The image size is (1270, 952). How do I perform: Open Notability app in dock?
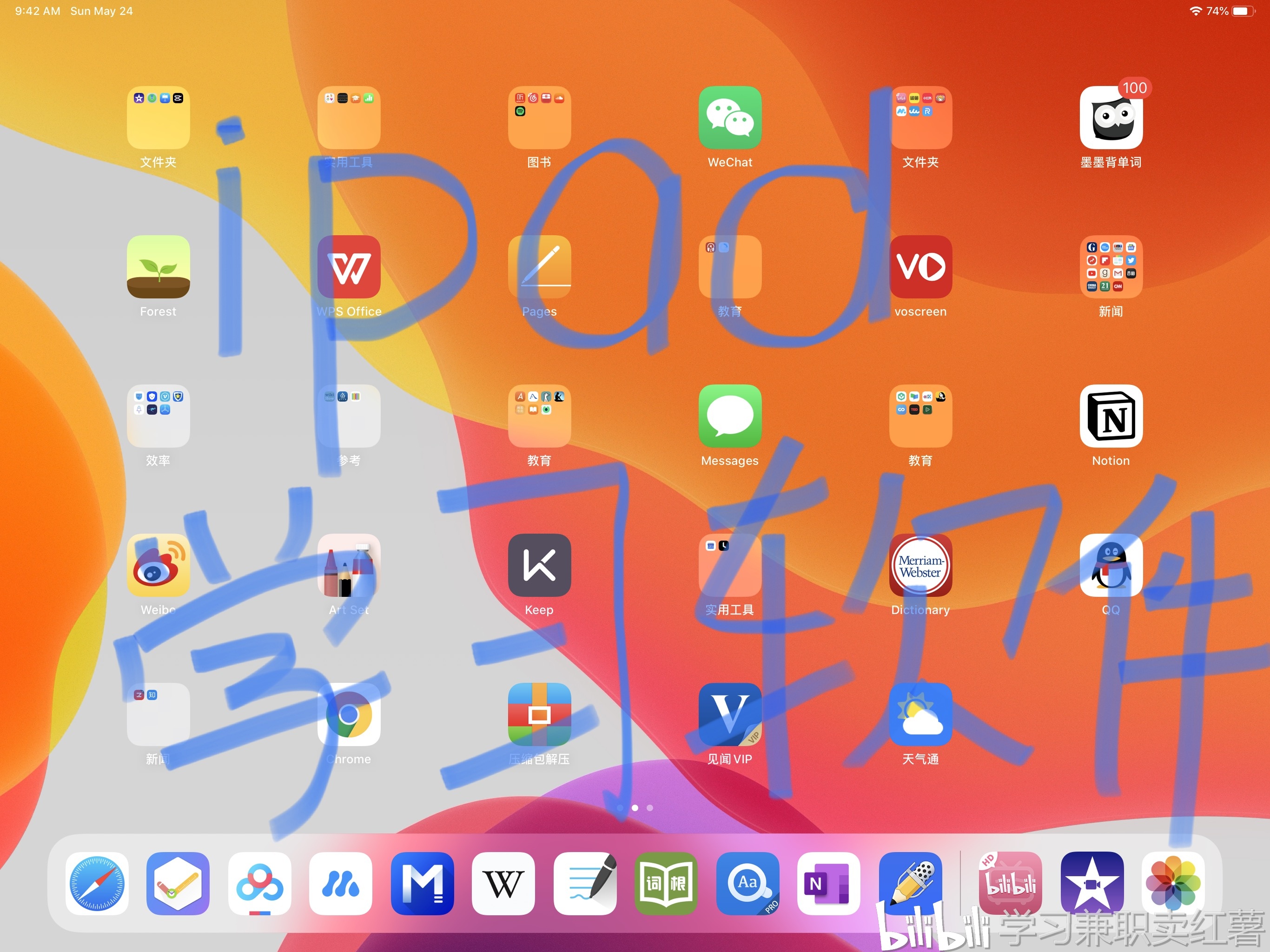pyautogui.click(x=910, y=884)
